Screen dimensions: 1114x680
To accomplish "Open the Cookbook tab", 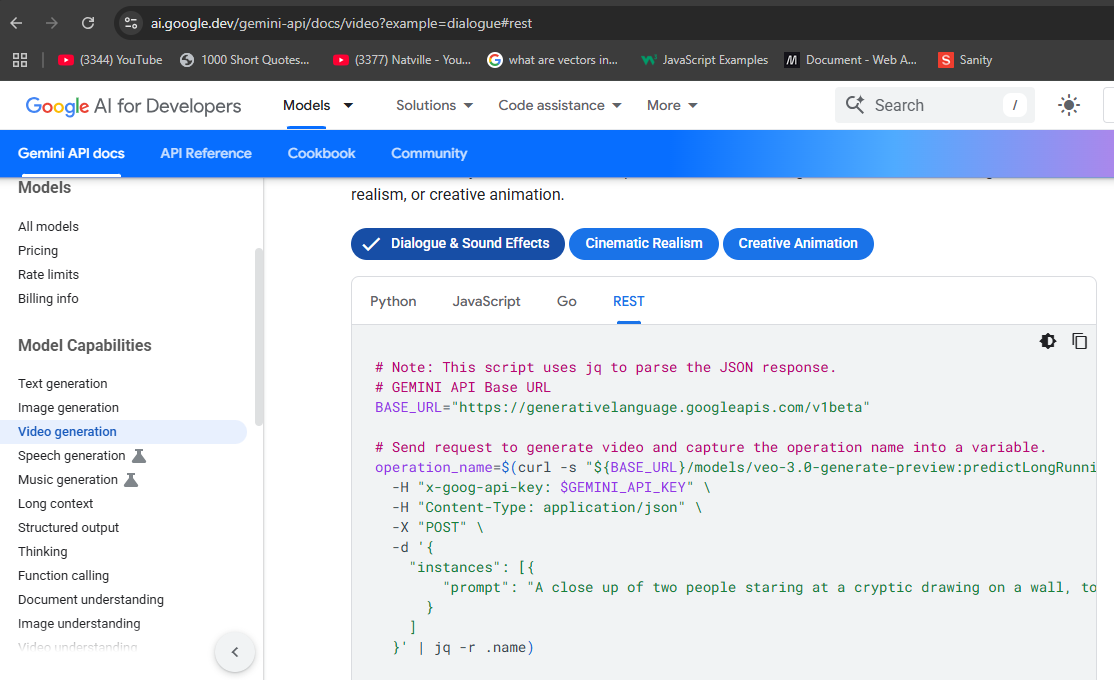I will point(321,153).
